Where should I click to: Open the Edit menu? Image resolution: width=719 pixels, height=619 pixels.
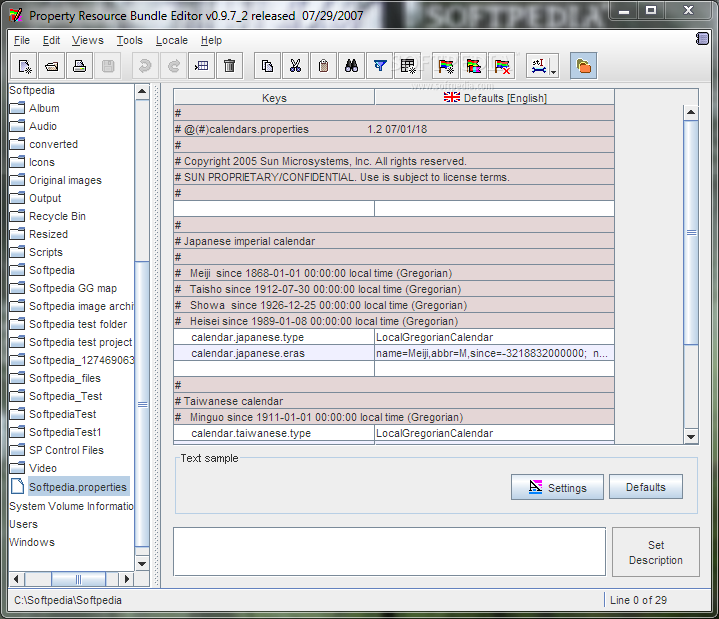51,40
